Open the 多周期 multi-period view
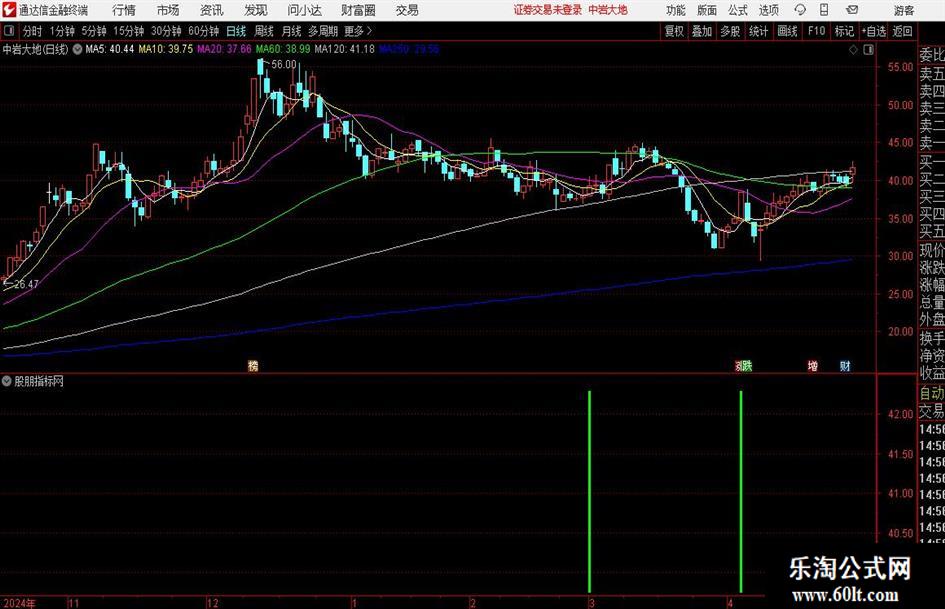This screenshot has width=945, height=609. click(323, 31)
